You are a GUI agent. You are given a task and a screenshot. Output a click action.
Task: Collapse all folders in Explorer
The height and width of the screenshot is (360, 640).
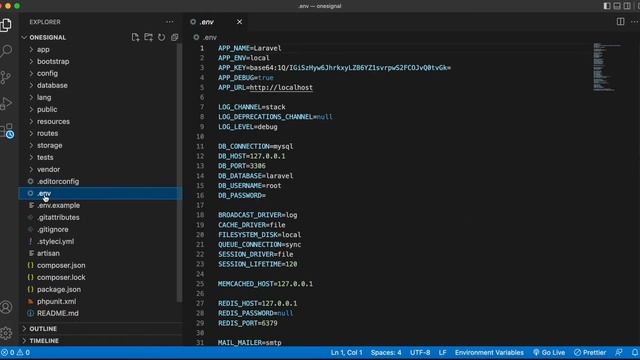(175, 37)
